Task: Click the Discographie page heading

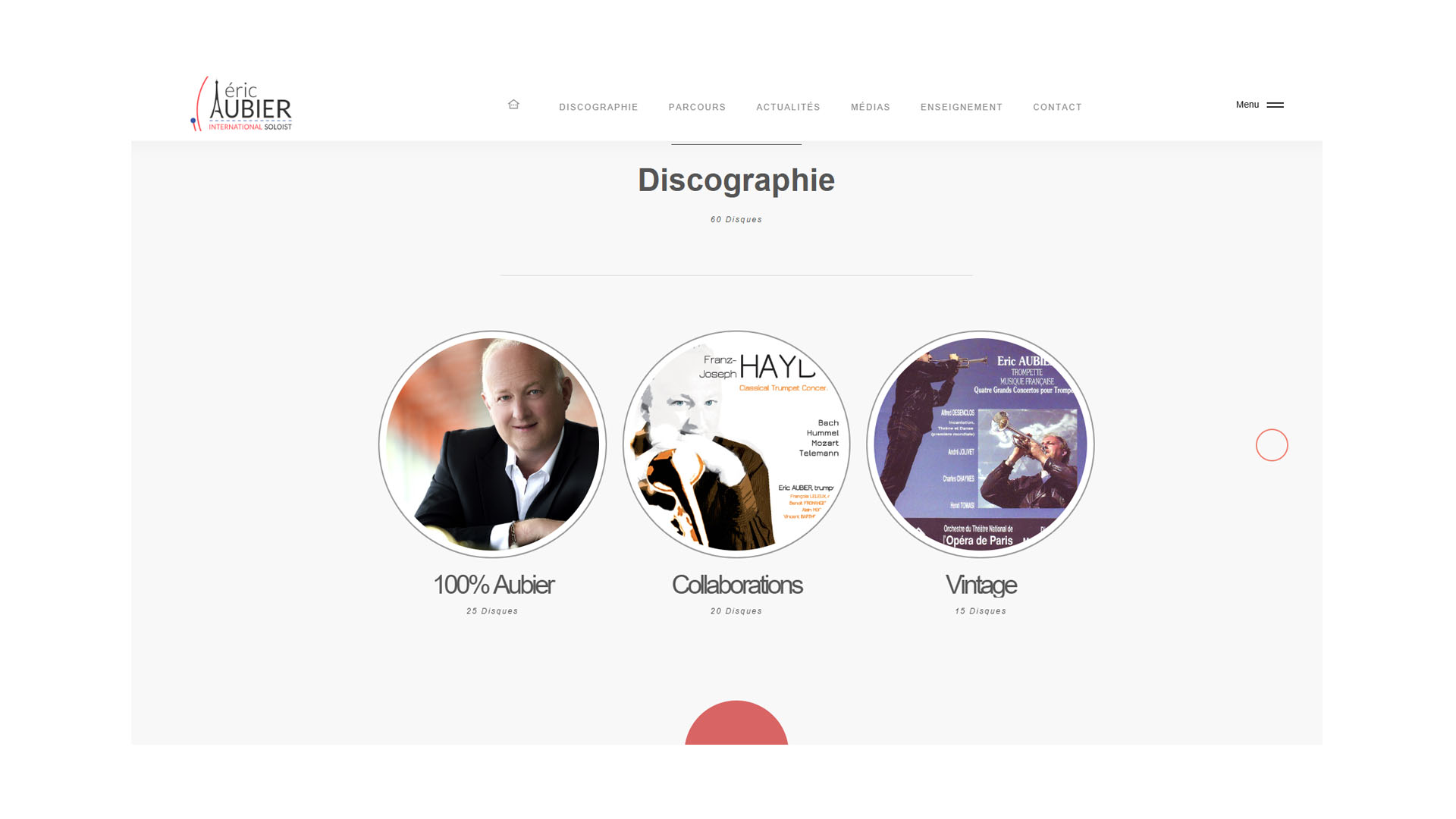Action: (x=736, y=180)
